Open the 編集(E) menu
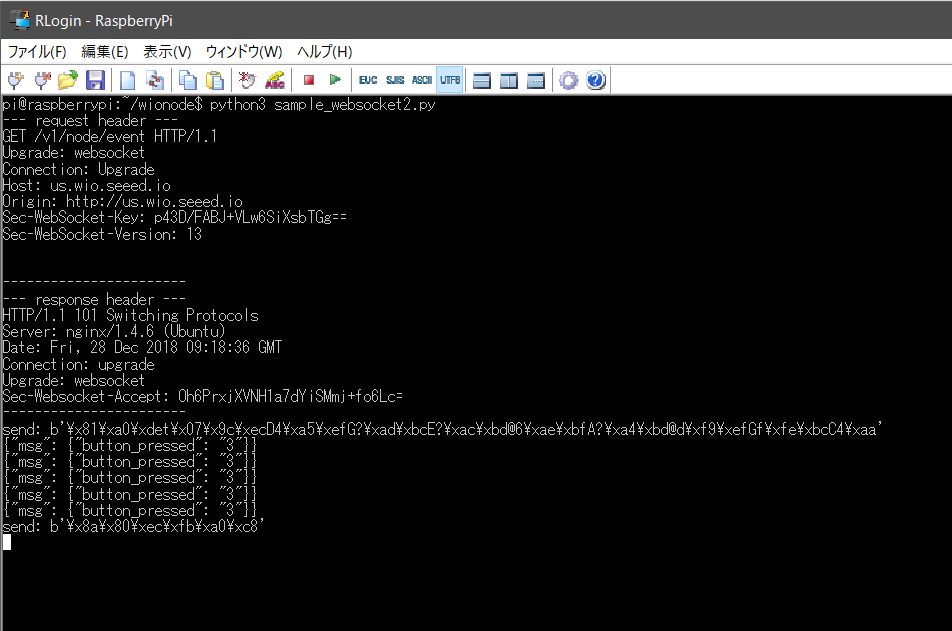The image size is (952, 631). coord(104,52)
